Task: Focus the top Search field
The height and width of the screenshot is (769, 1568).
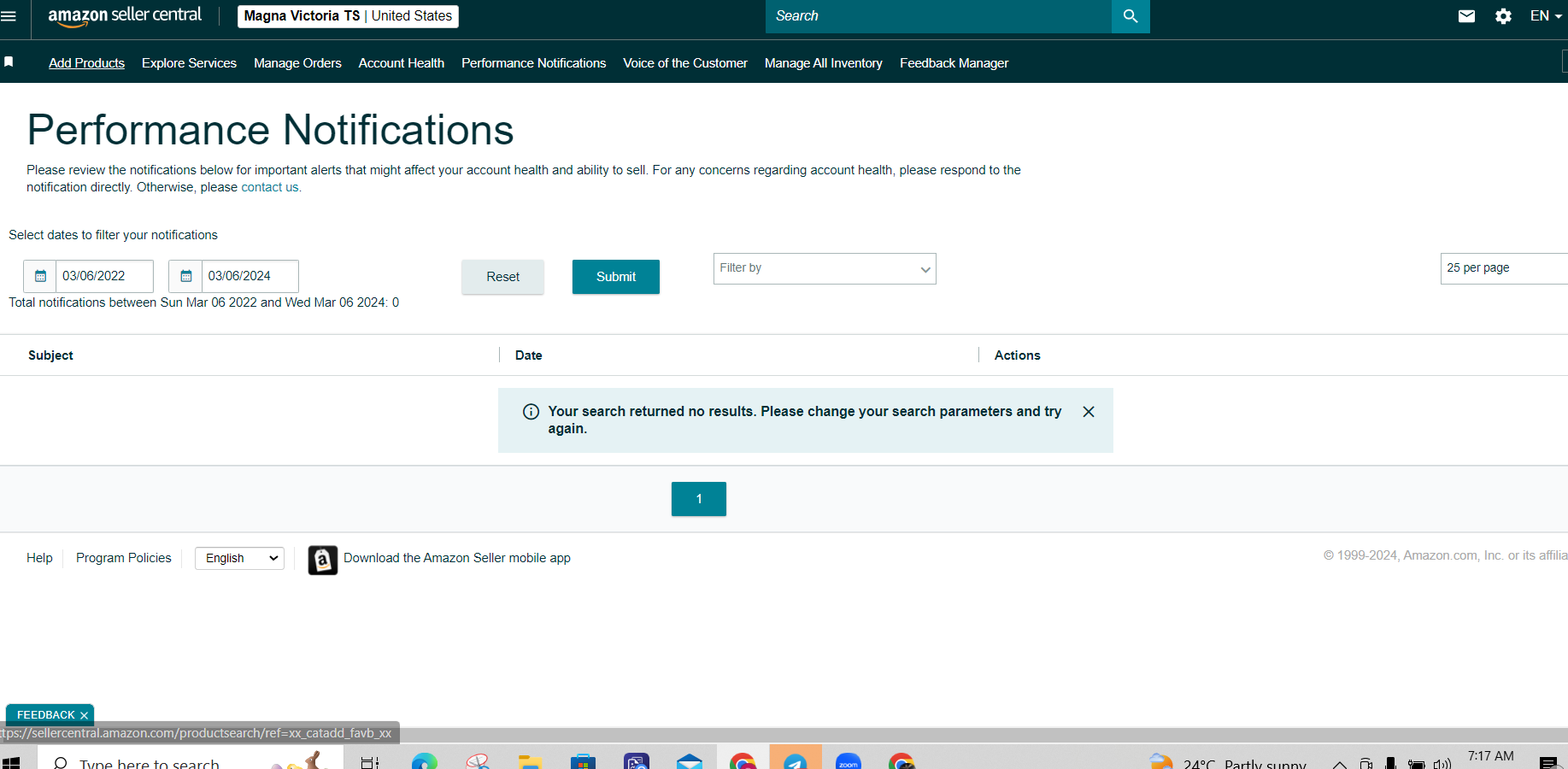Action: (938, 16)
